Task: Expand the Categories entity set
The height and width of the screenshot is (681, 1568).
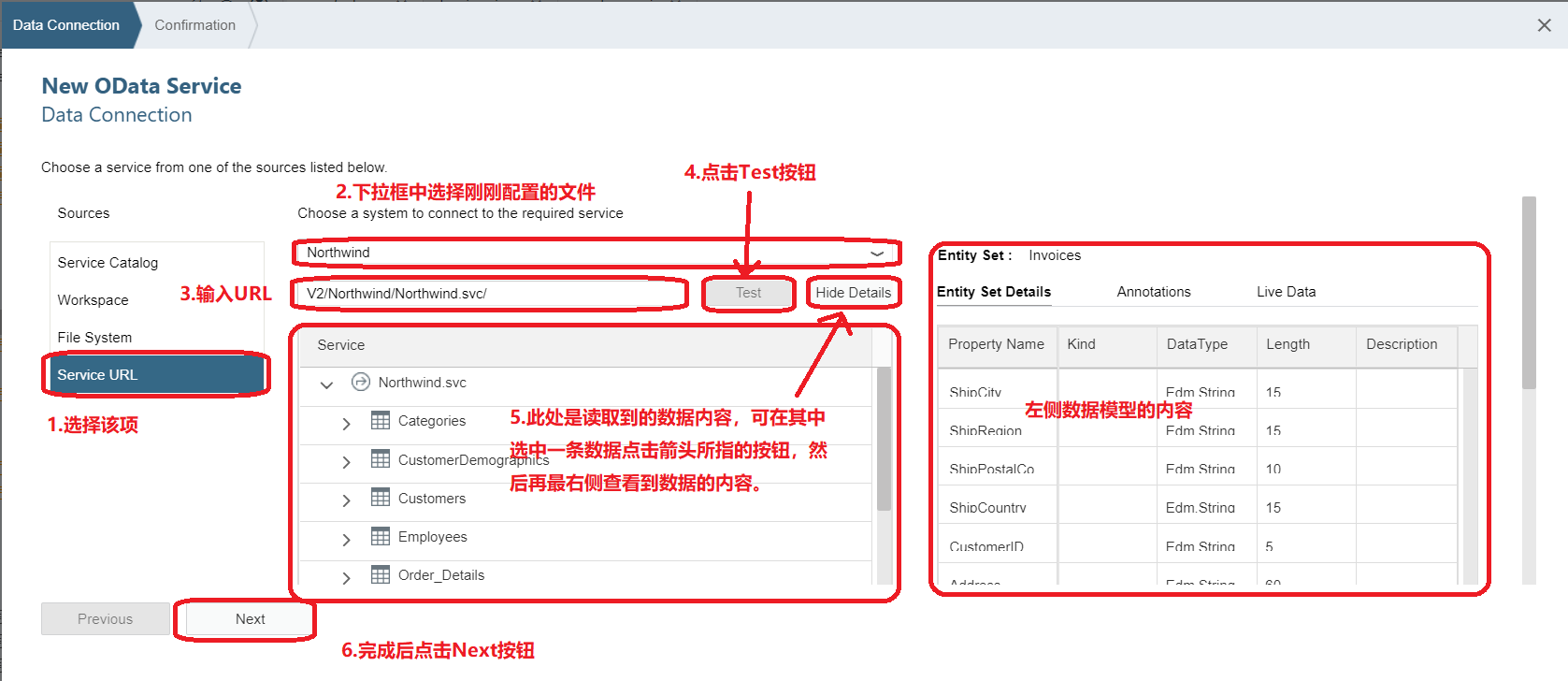Action: [x=346, y=424]
